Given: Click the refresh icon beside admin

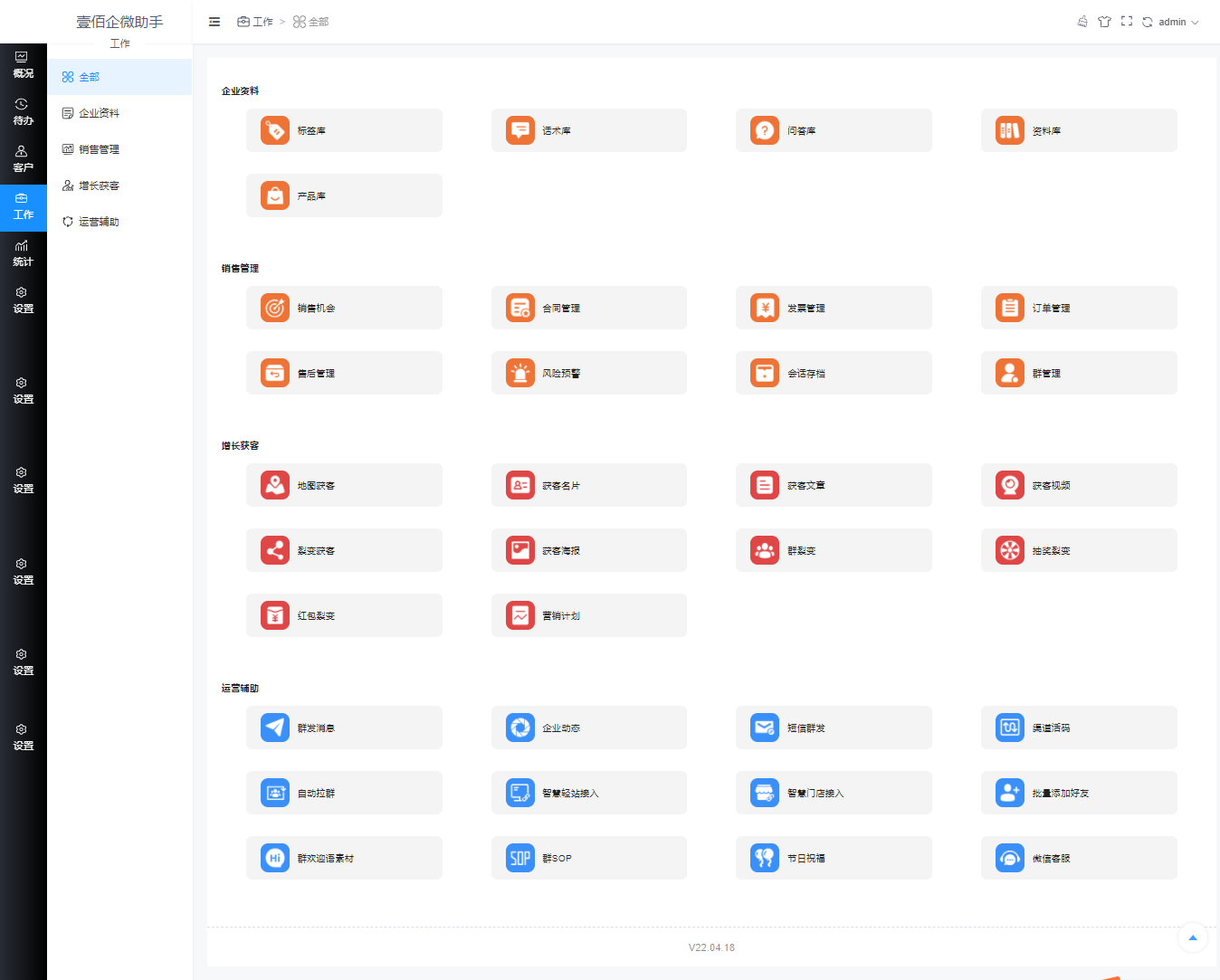Looking at the screenshot, I should click(1148, 22).
